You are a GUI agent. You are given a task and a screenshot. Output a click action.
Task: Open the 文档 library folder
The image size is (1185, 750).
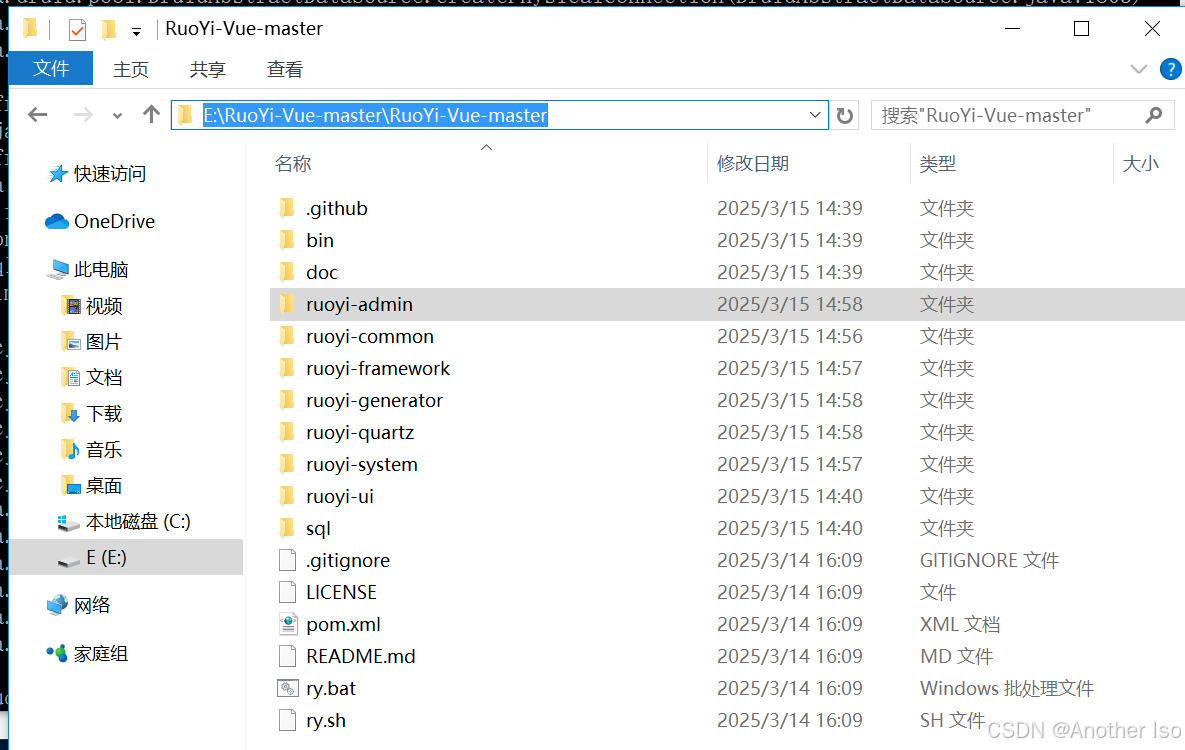point(91,377)
